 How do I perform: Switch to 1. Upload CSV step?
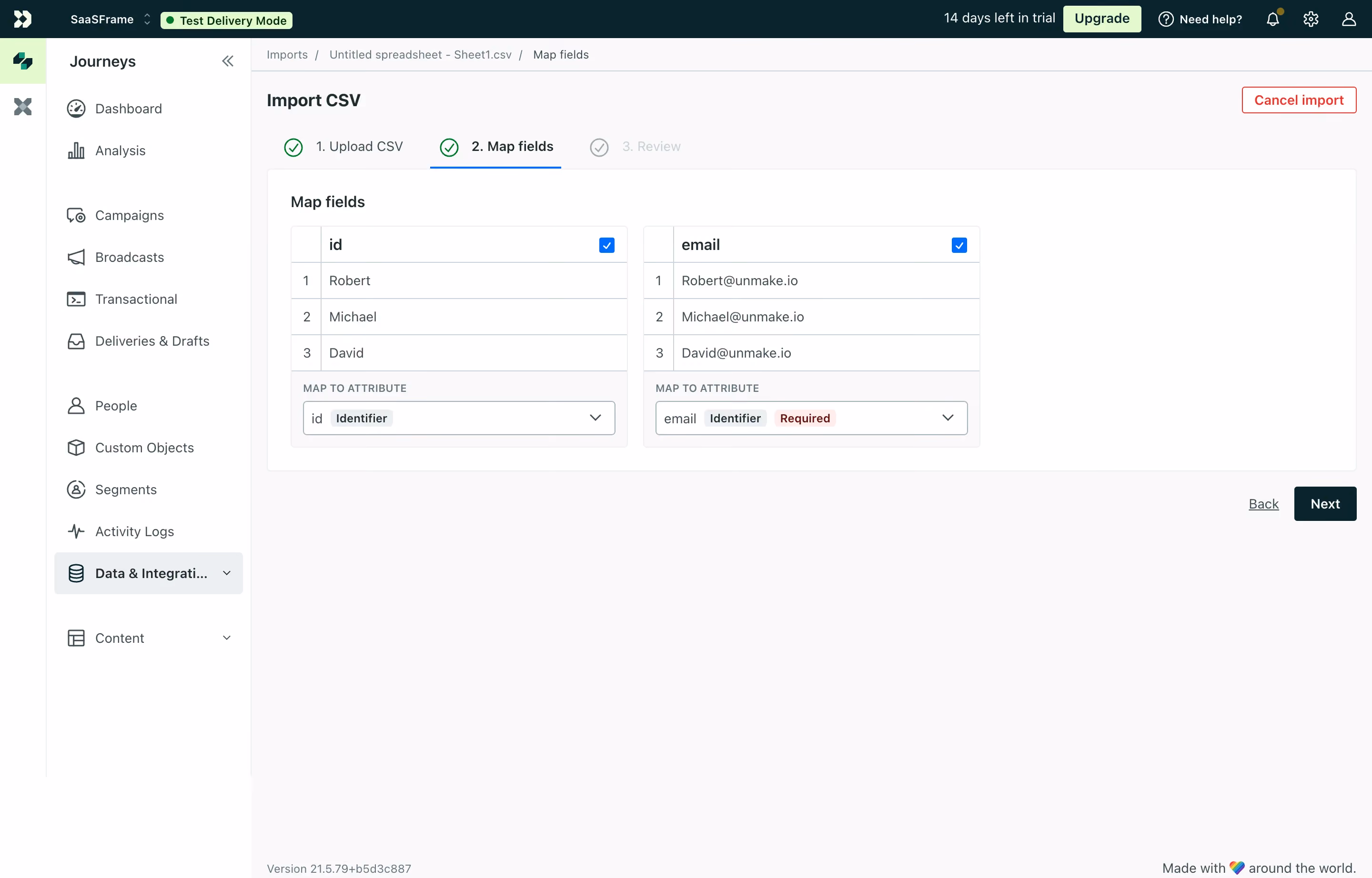(344, 147)
